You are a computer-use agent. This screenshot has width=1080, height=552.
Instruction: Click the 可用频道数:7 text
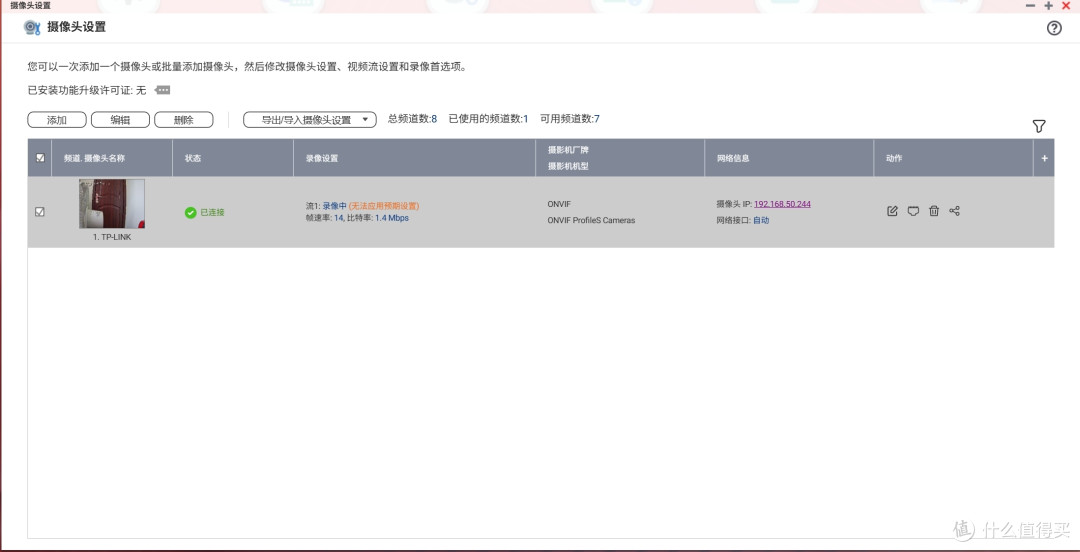click(x=570, y=119)
